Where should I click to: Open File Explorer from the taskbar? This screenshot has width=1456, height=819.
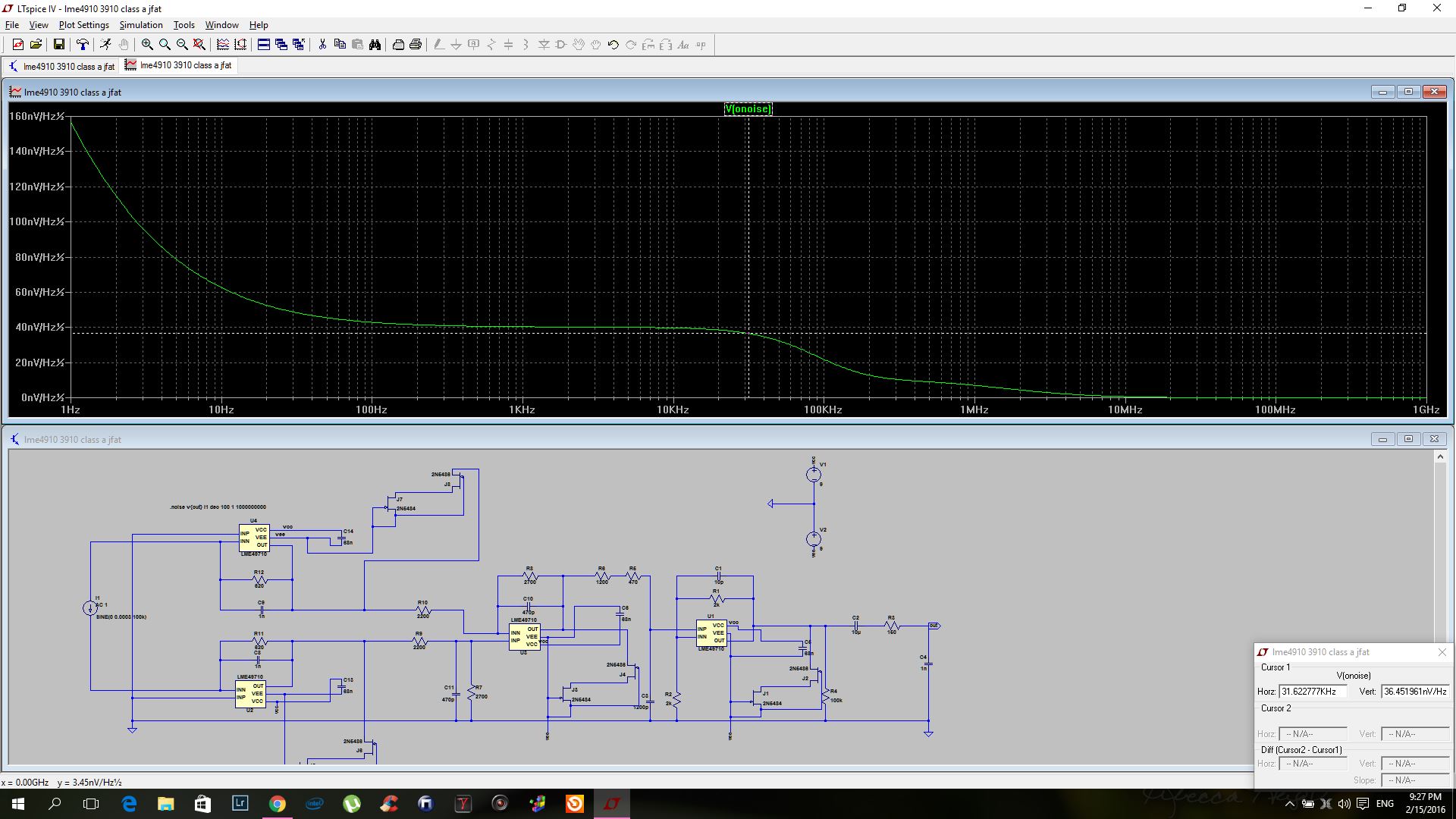[x=165, y=804]
